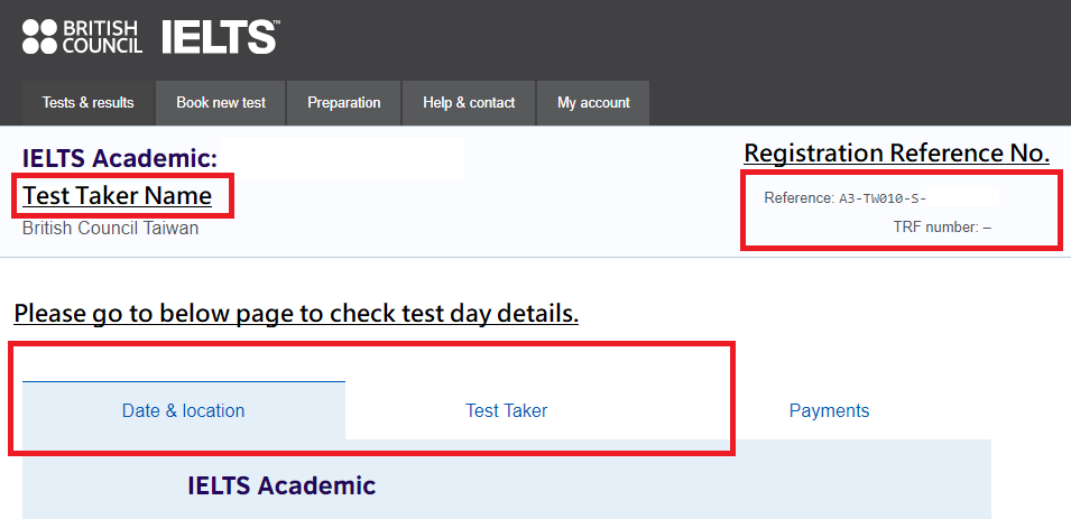The image size is (1072, 520).
Task: Click the Test Taker Name label
Action: point(117,196)
